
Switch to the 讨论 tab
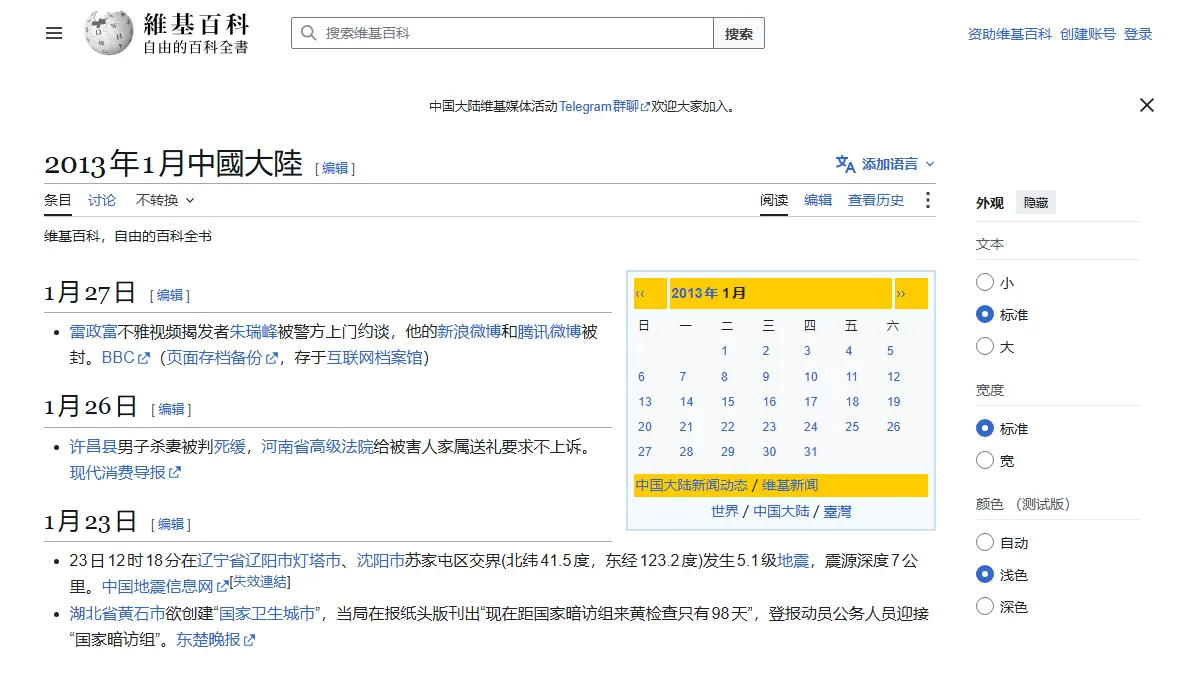point(102,200)
